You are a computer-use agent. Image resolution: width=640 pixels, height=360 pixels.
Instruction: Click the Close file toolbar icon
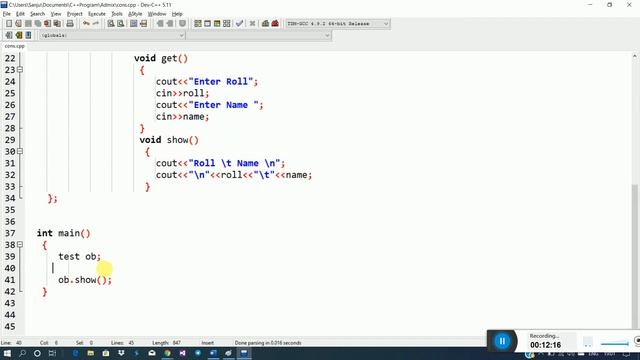(47, 24)
